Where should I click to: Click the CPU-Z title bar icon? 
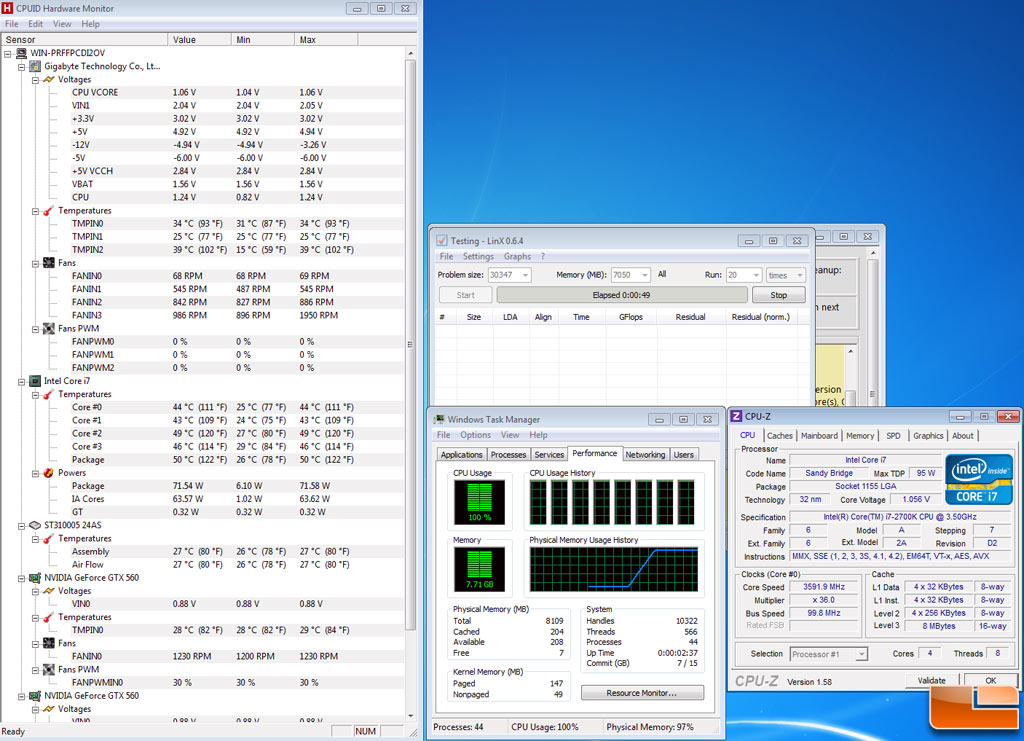click(x=736, y=416)
